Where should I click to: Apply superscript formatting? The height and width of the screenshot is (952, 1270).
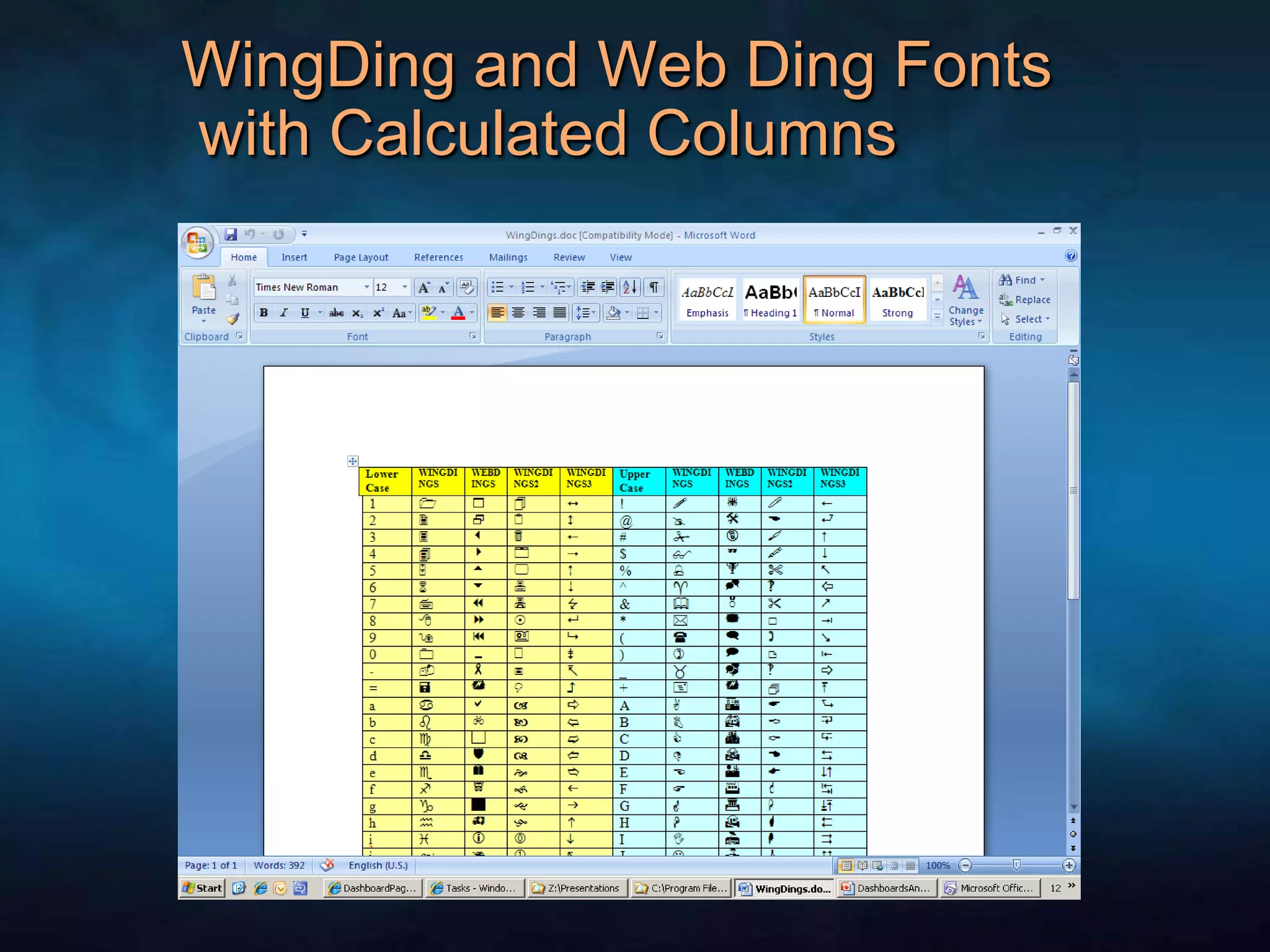click(x=378, y=314)
